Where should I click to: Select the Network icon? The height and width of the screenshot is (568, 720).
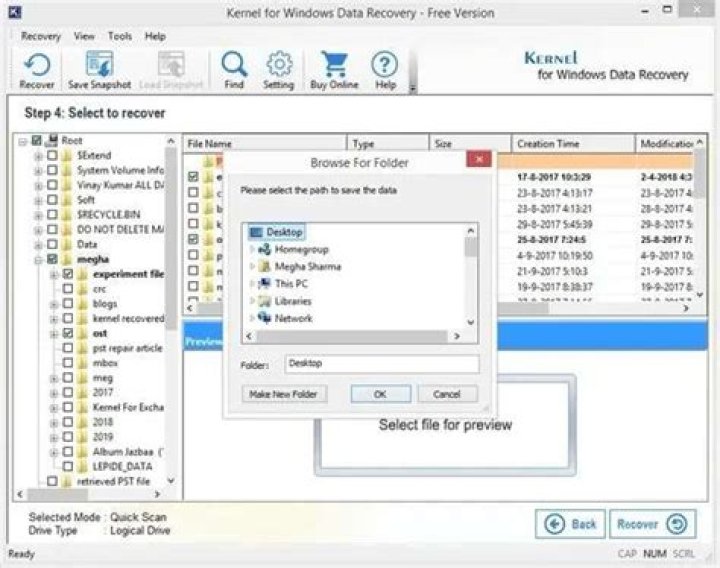pyautogui.click(x=264, y=318)
